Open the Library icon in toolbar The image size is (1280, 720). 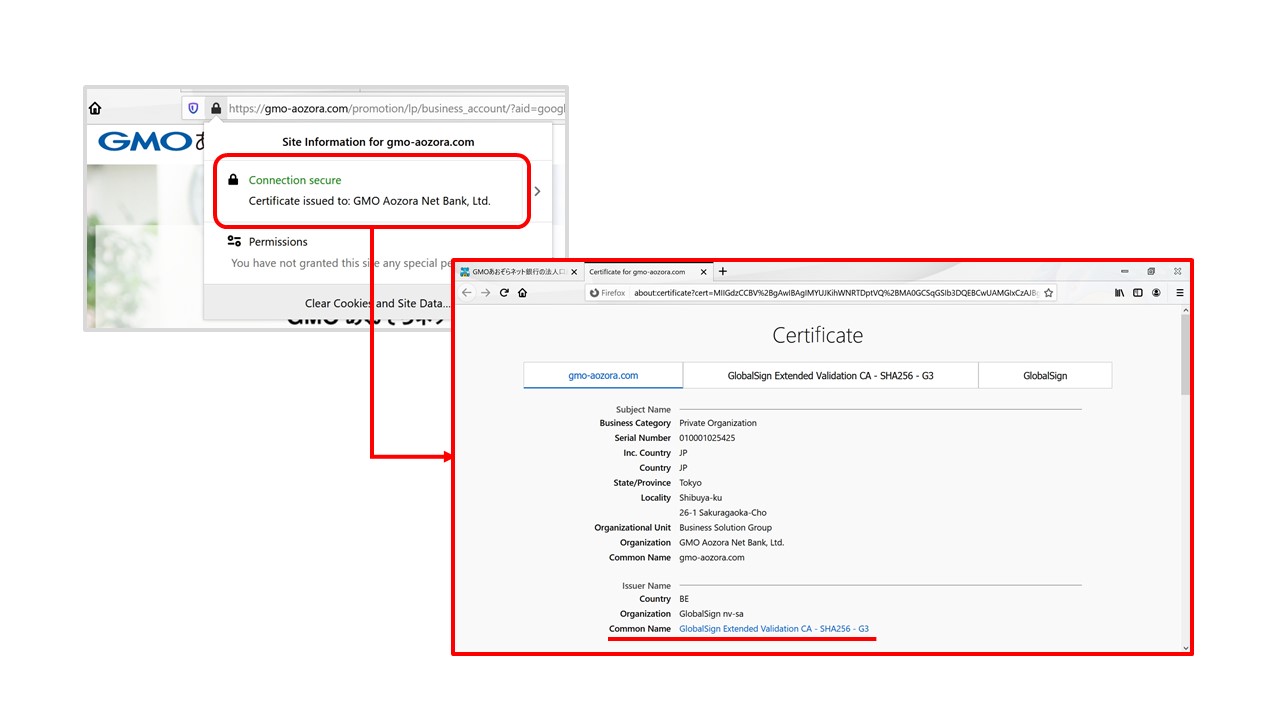click(x=1119, y=293)
